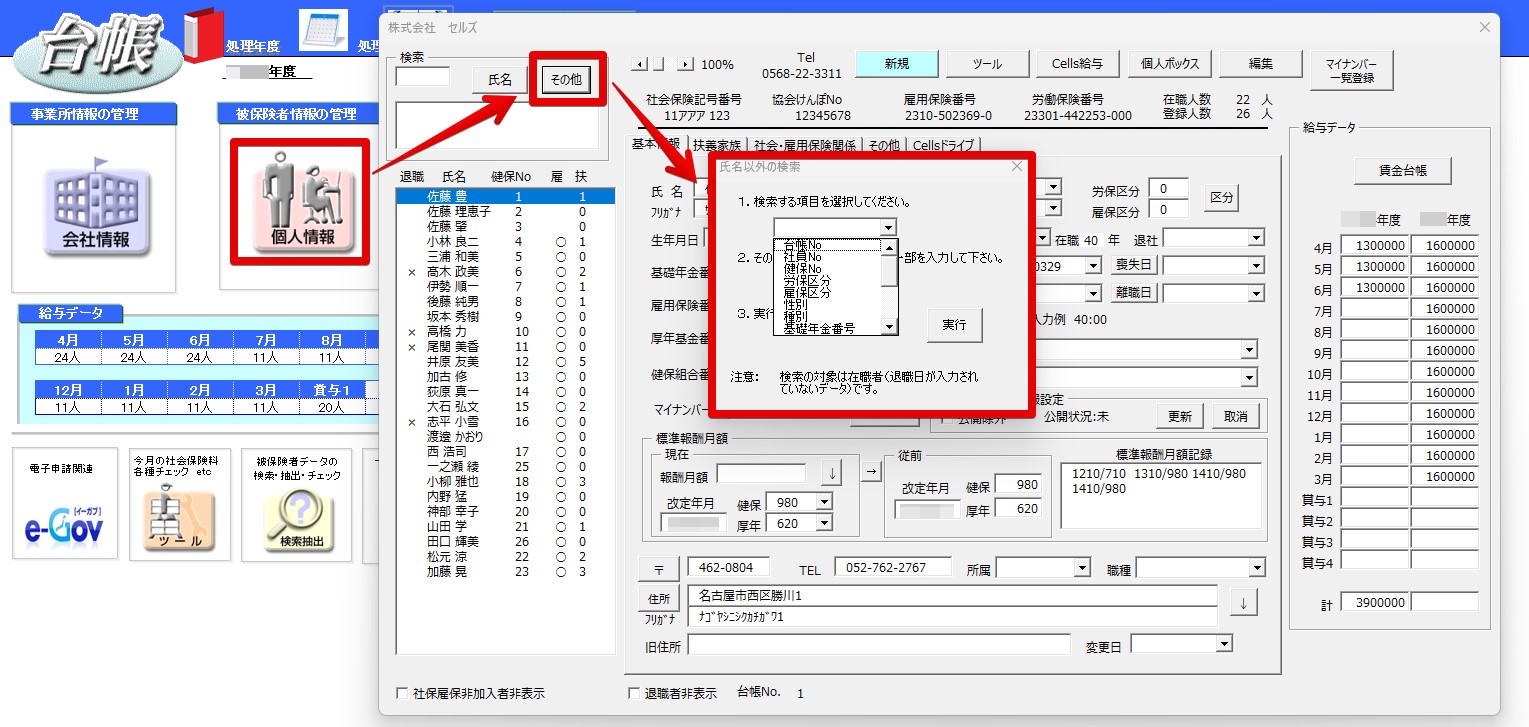
Task: Toggle 退職者非表示 checkbox
Action: click(x=633, y=693)
